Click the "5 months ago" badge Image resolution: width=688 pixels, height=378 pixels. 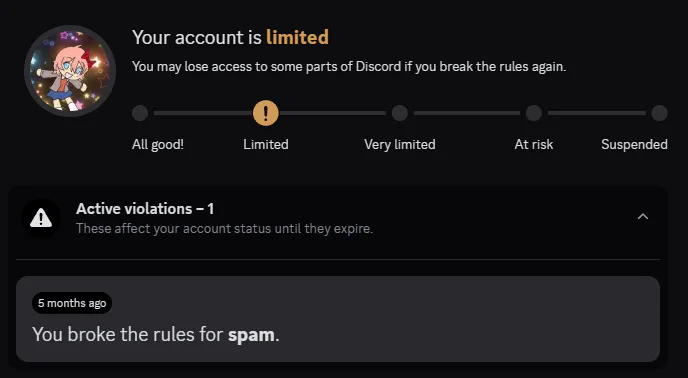tap(72, 303)
